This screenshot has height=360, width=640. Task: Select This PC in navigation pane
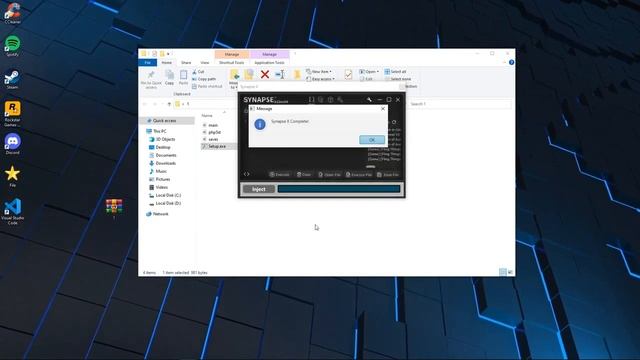click(x=156, y=131)
